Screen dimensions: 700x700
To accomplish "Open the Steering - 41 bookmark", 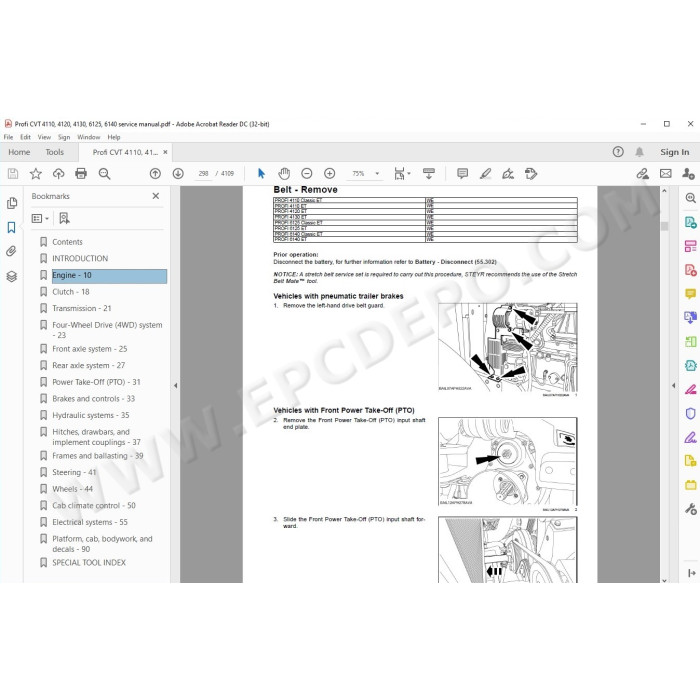I will pyautogui.click(x=74, y=472).
